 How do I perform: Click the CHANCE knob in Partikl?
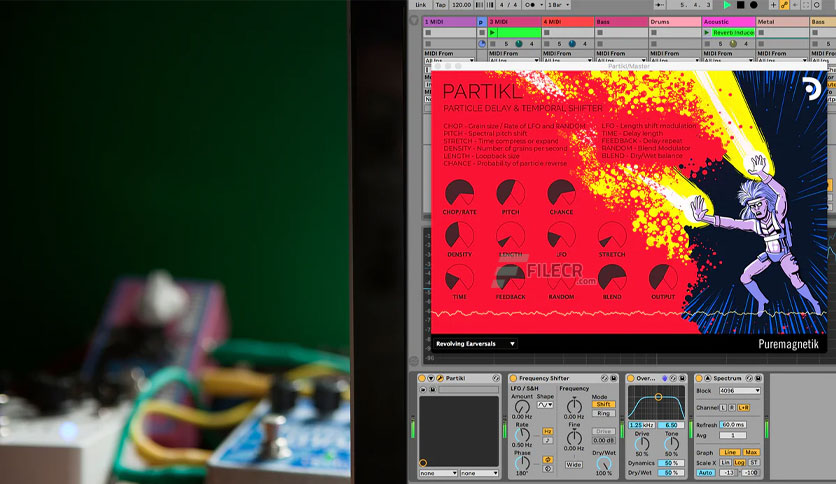click(561, 192)
